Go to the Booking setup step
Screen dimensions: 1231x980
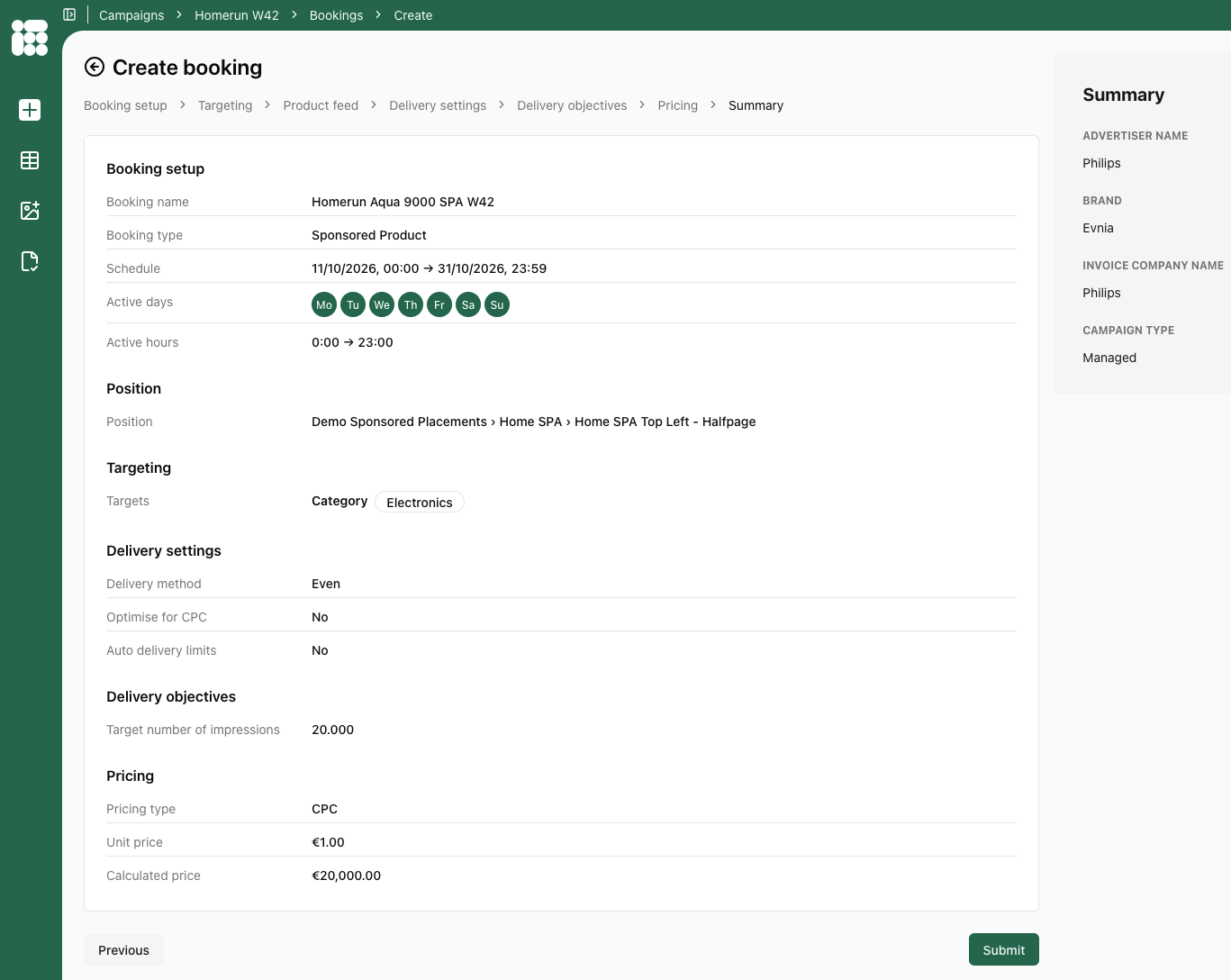125,105
